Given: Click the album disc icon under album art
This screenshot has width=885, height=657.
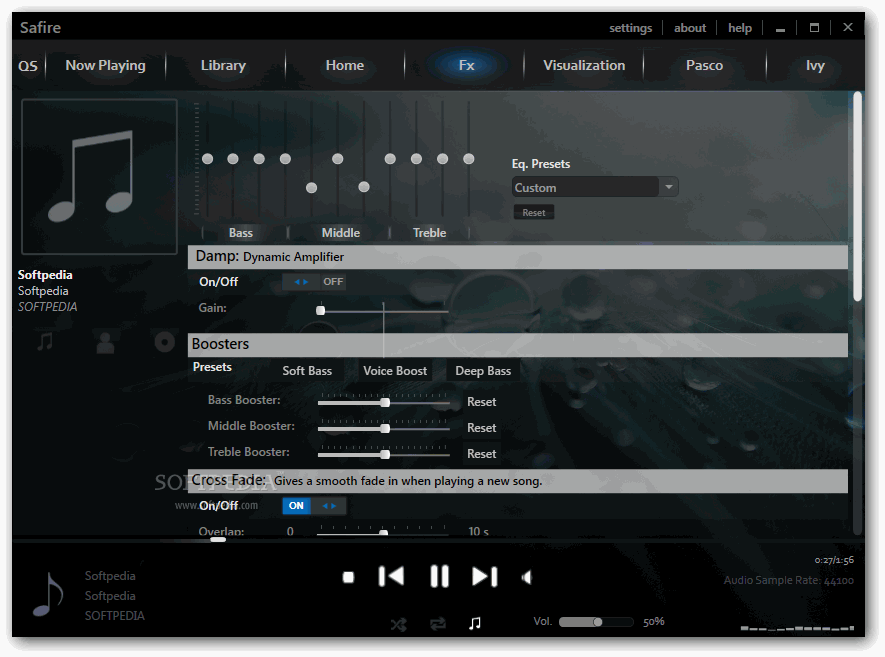Looking at the screenshot, I should tap(165, 342).
